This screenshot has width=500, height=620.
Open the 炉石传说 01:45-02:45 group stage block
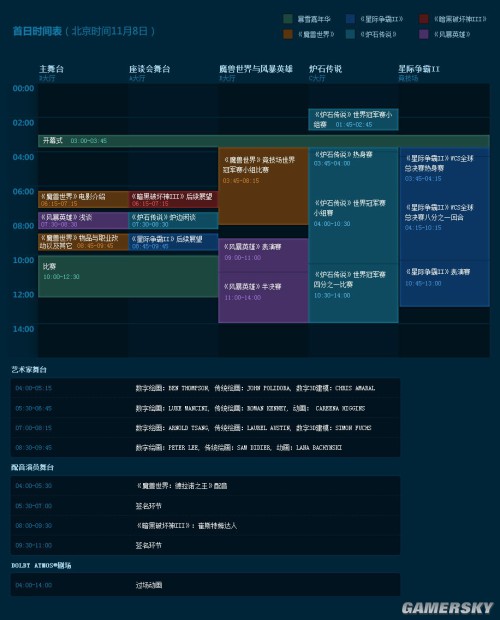point(353,119)
